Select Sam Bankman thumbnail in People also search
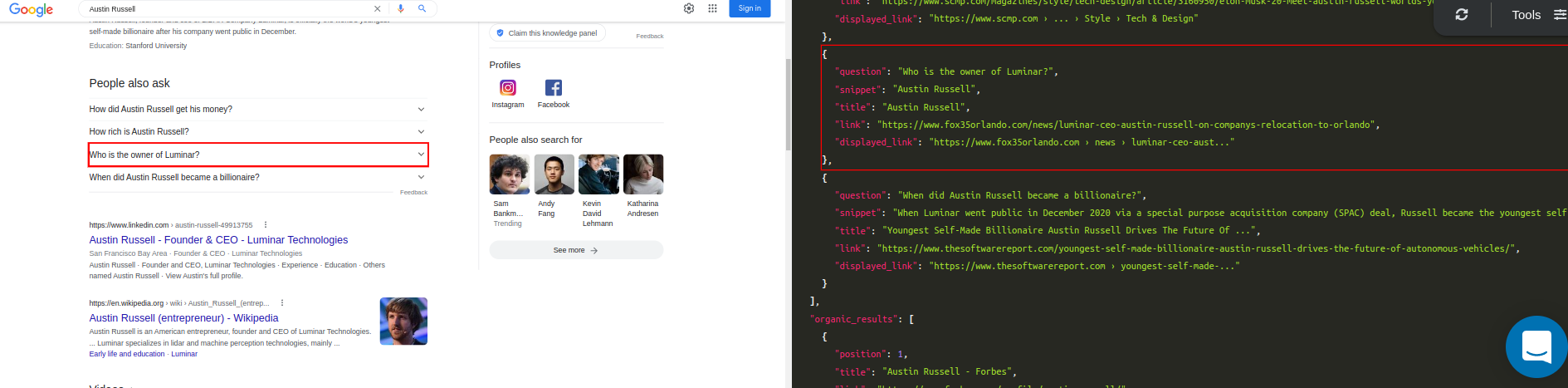This screenshot has width=1568, height=388. (510, 174)
